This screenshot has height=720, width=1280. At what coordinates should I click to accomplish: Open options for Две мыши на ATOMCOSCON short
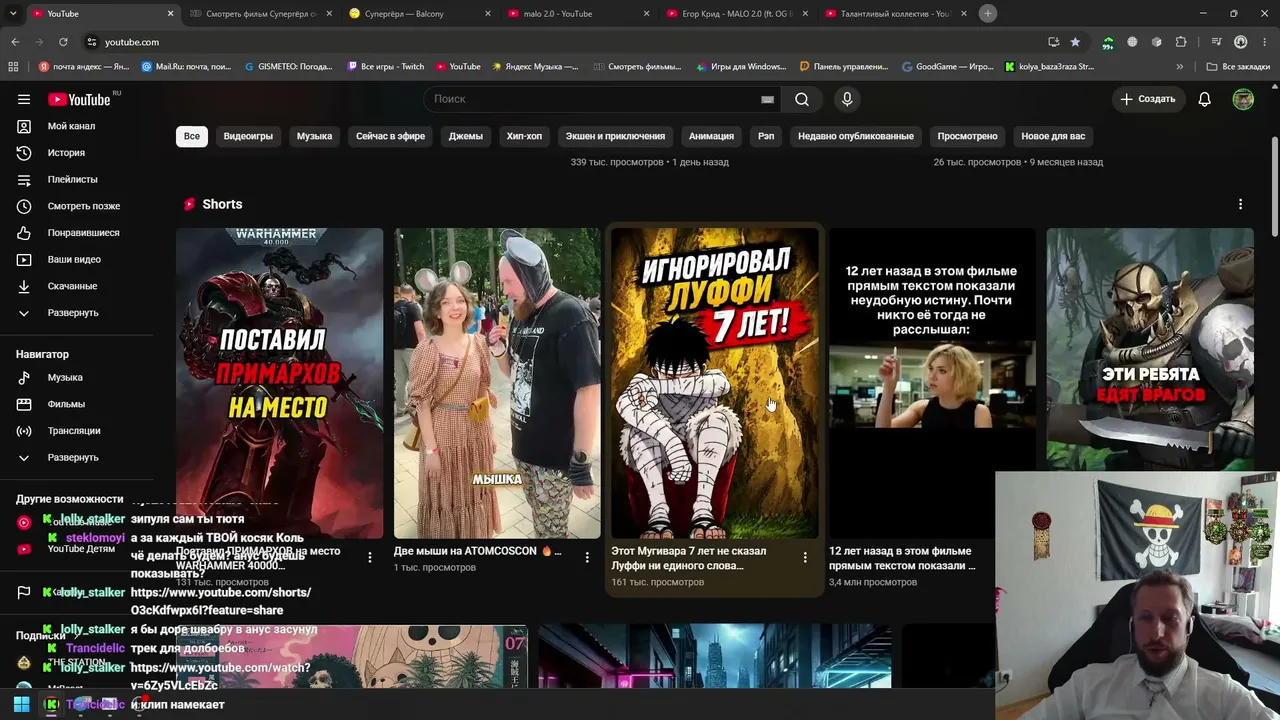point(587,557)
